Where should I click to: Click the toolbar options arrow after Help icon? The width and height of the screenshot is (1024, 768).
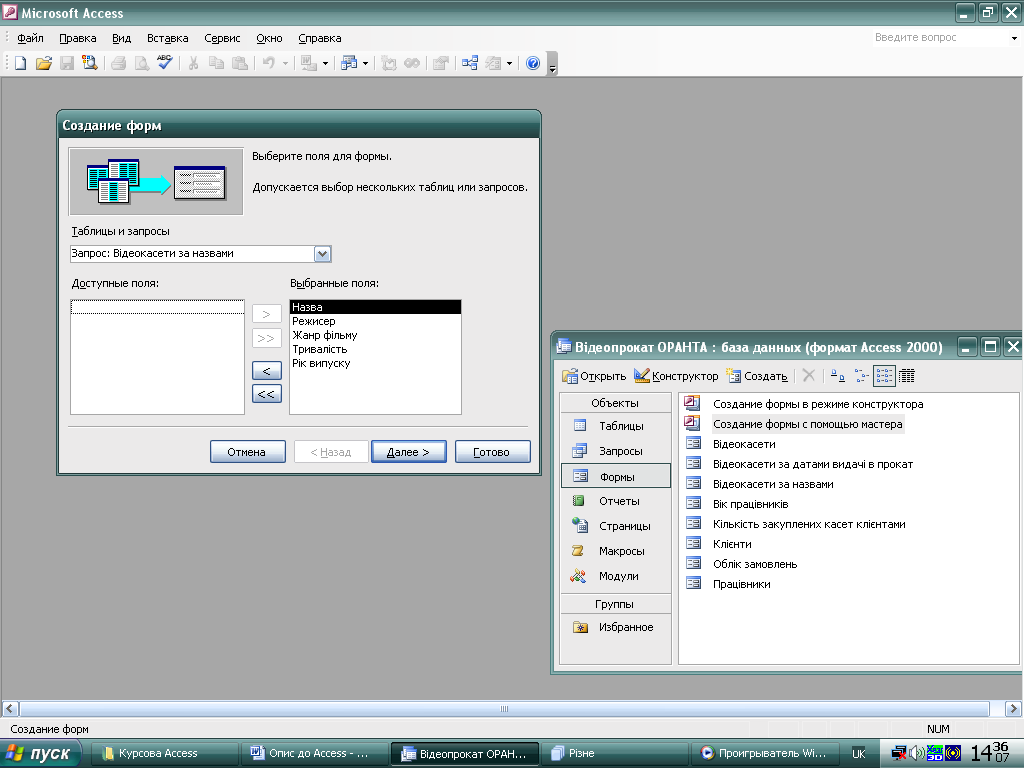coord(552,64)
